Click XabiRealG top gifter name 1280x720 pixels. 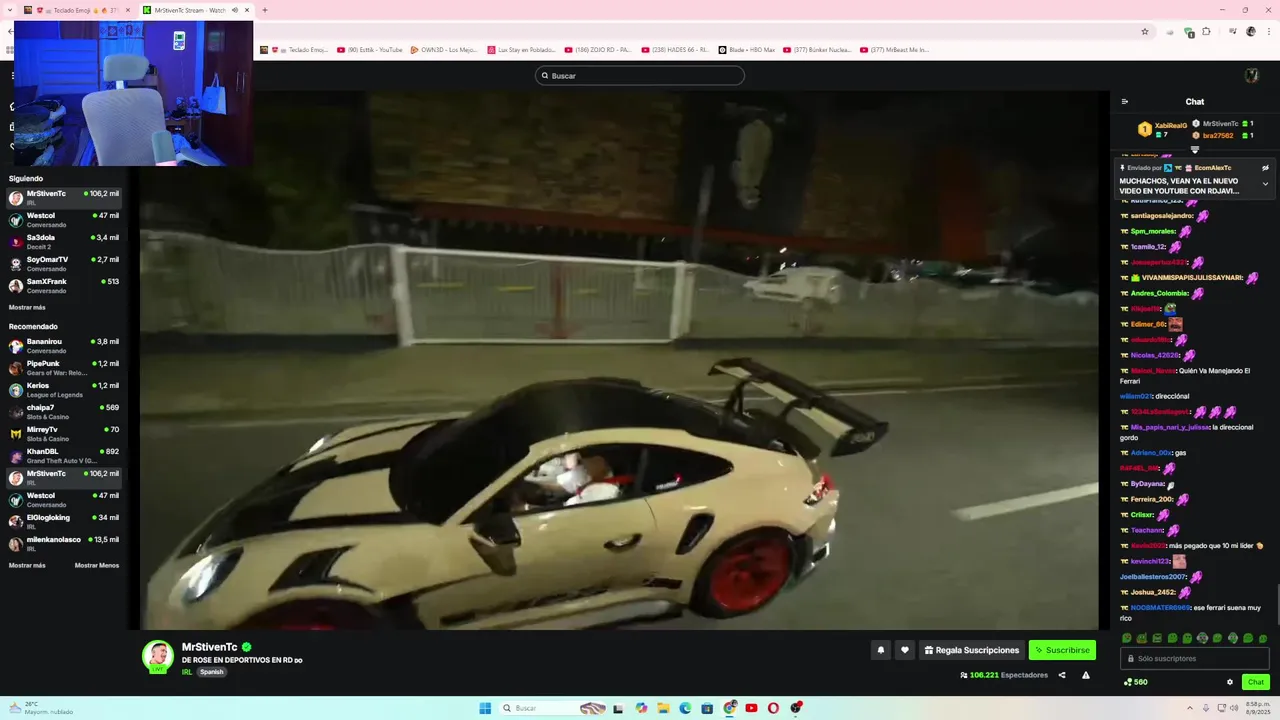(x=1171, y=125)
